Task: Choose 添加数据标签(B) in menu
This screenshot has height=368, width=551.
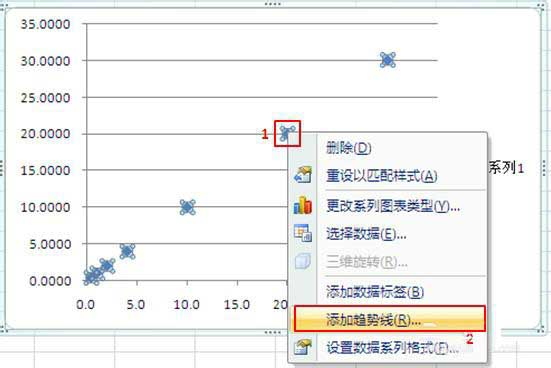Action: pos(375,292)
